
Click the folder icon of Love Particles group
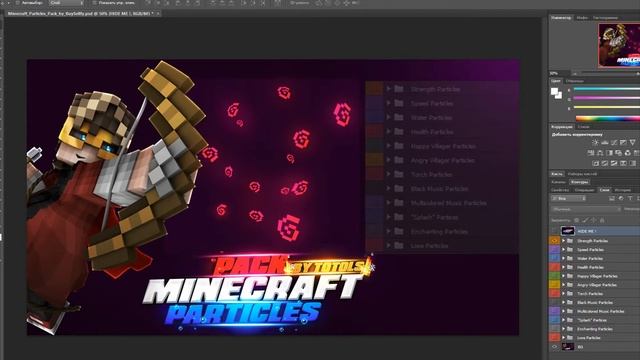[570, 338]
